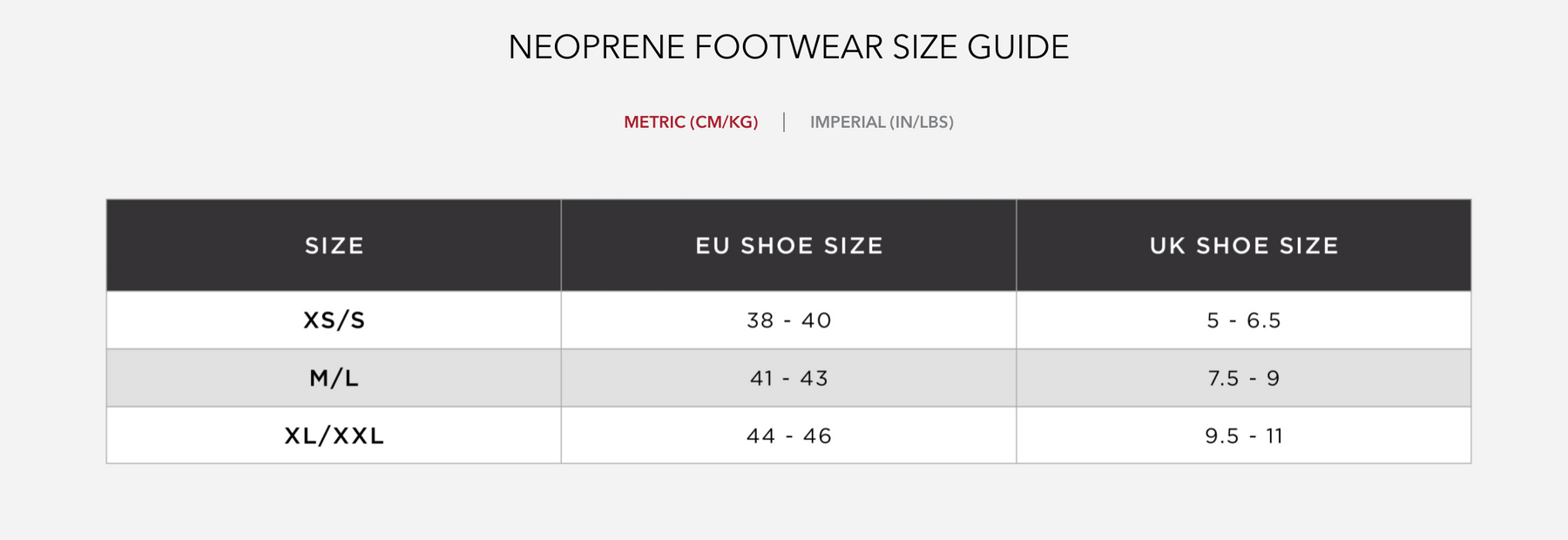Click the number 40 in XS/S row
1568x540 pixels.
tap(816, 321)
